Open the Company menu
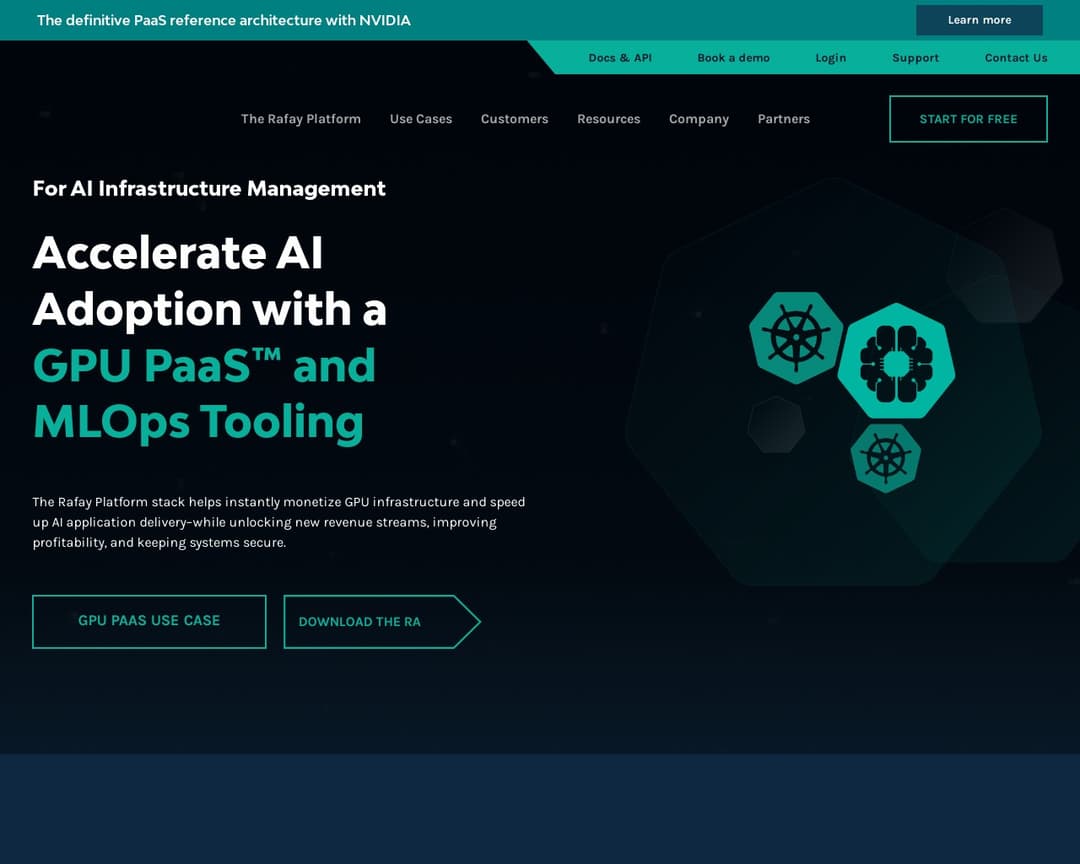Image resolution: width=1080 pixels, height=864 pixels. (699, 119)
